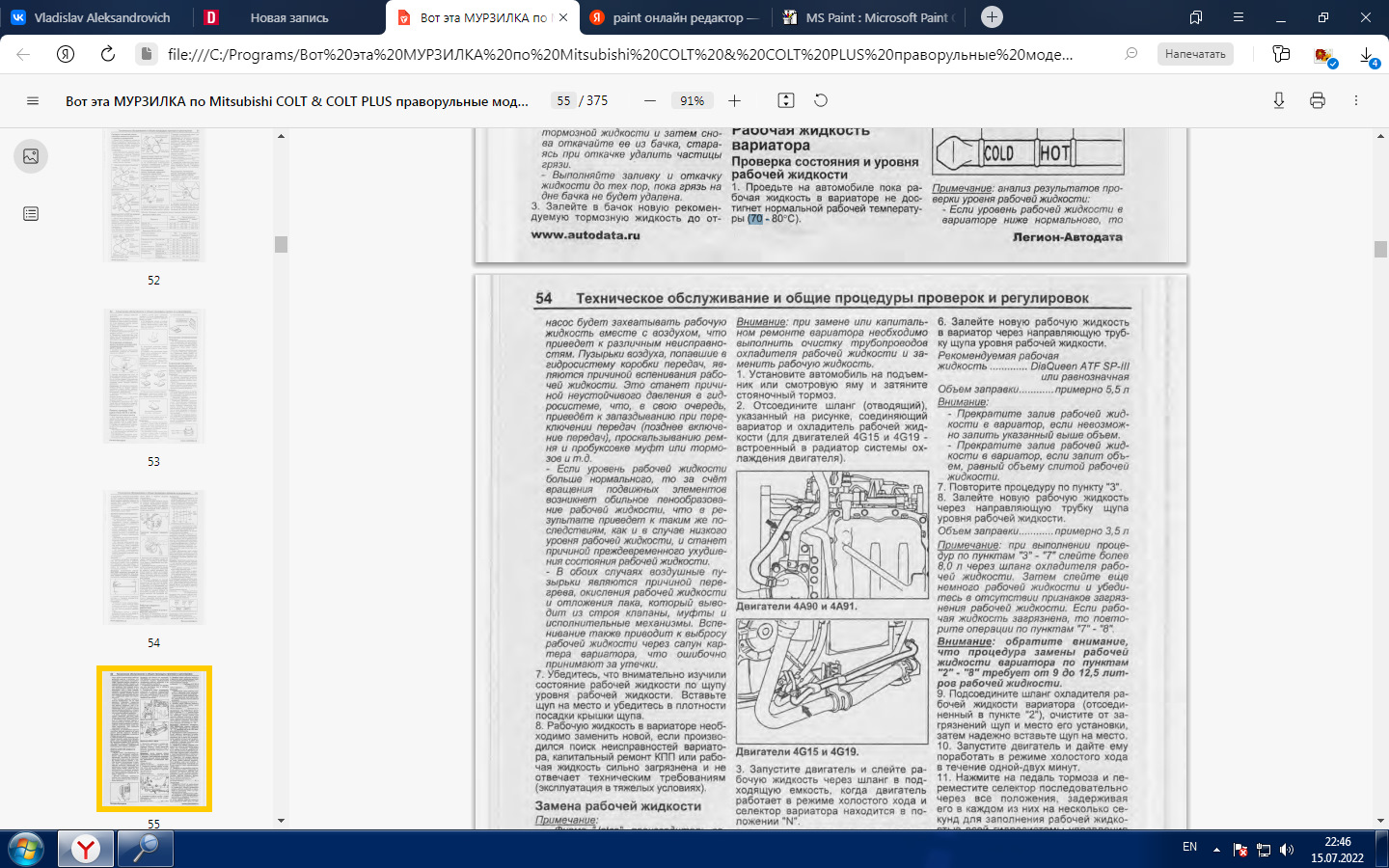Open the Windows Start menu
The height and width of the screenshot is (868, 1389).
(x=25, y=849)
